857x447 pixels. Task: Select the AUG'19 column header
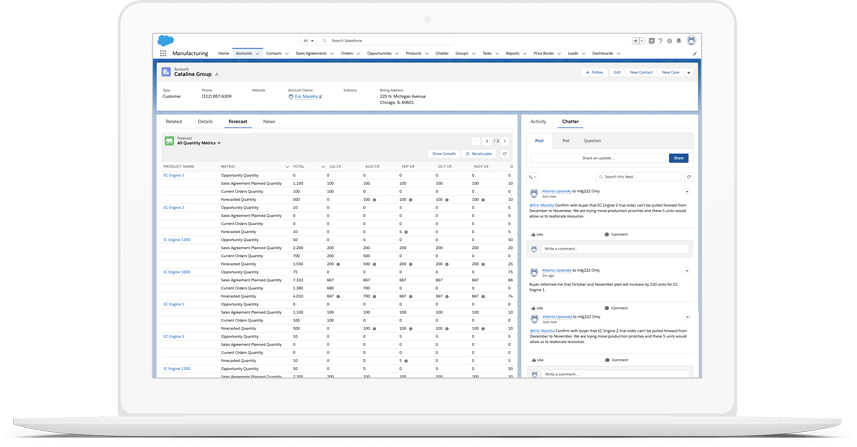(372, 167)
